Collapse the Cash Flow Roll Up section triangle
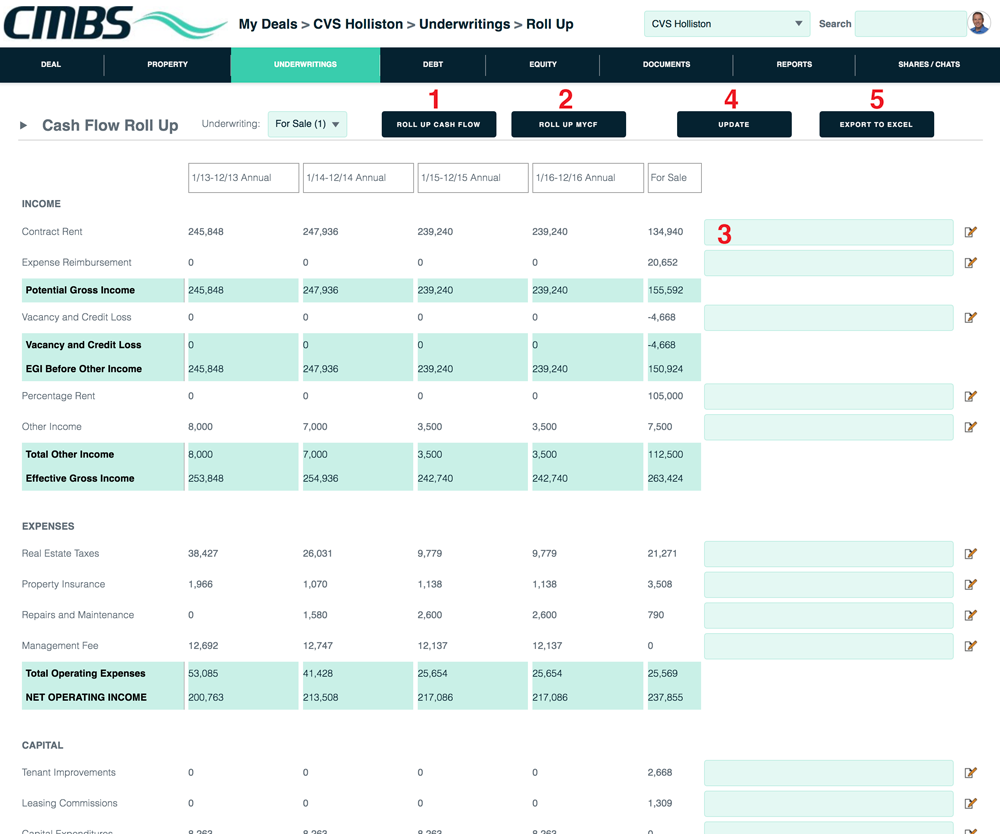The width and height of the screenshot is (1000, 834). tap(24, 125)
